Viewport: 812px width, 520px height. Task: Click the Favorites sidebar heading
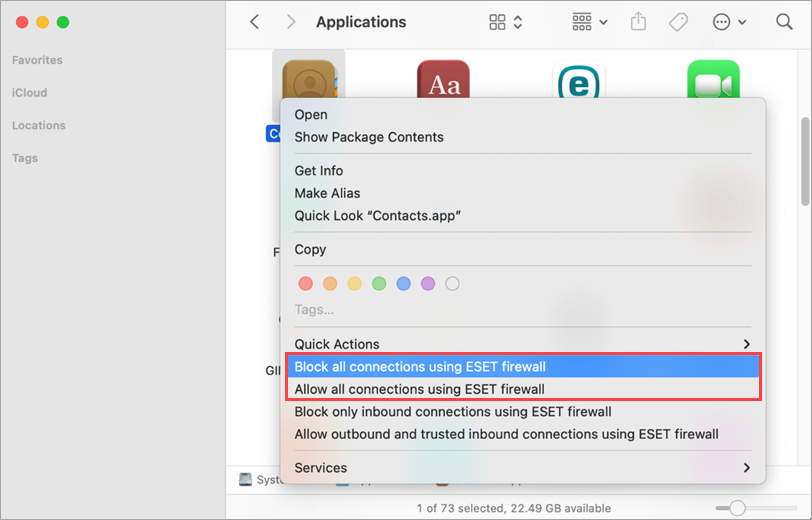click(x=37, y=60)
